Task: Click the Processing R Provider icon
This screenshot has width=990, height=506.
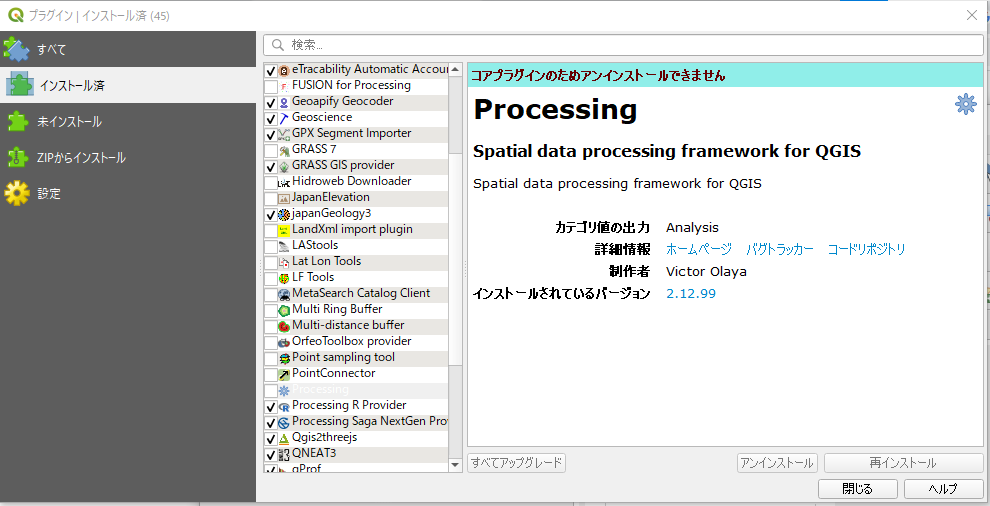Action: [284, 406]
